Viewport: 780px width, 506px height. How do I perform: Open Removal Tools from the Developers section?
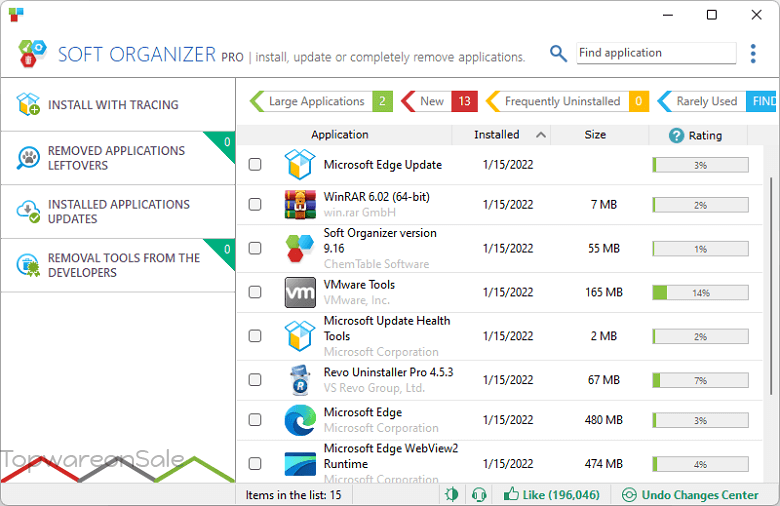[x=118, y=265]
